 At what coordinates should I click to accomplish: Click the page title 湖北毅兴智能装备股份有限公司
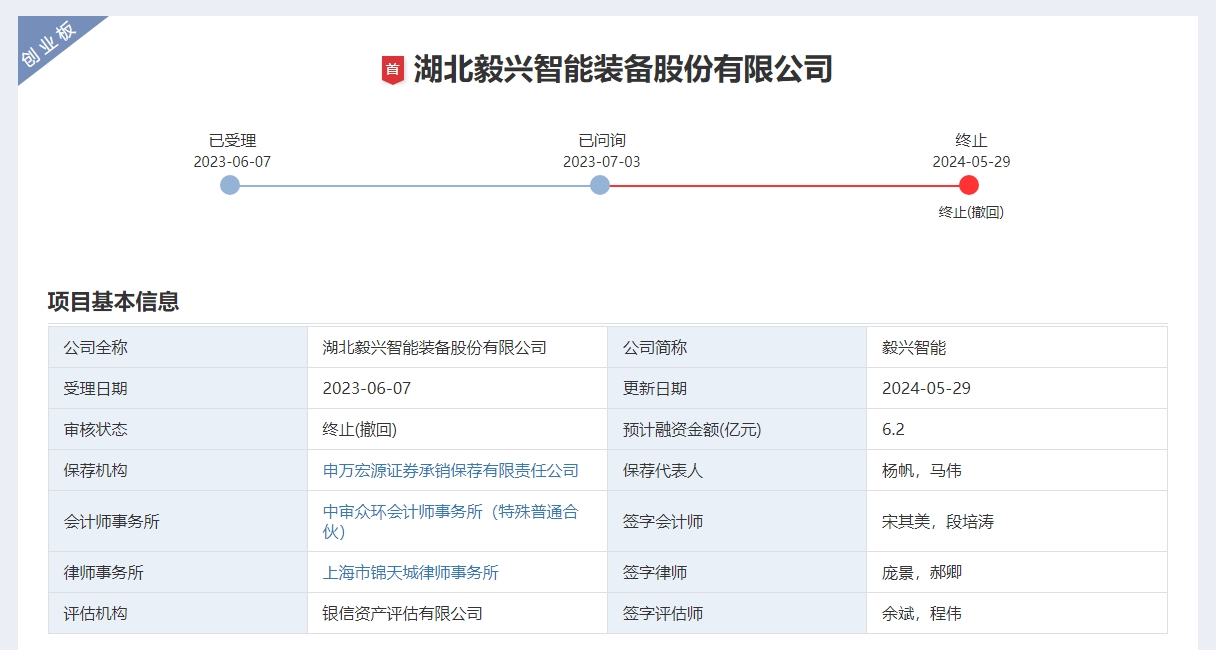(623, 70)
